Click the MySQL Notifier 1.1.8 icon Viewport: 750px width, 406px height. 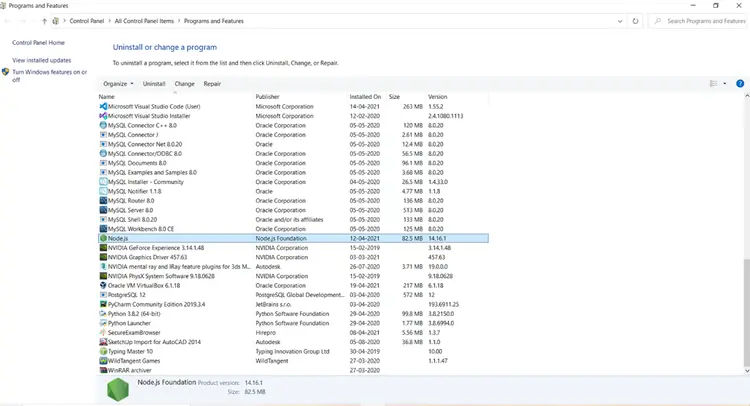tap(103, 191)
